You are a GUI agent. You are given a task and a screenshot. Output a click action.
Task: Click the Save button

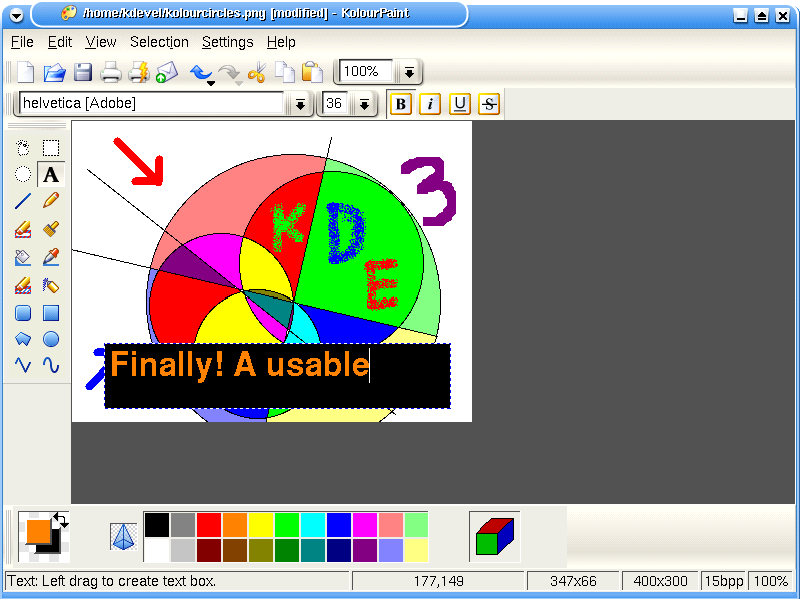click(83, 71)
